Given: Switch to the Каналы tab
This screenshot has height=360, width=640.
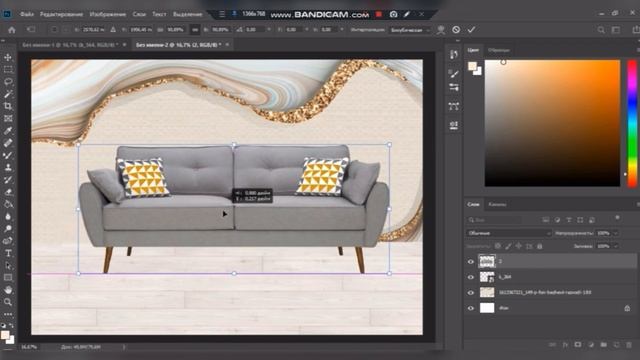Looking at the screenshot, I should tap(498, 204).
